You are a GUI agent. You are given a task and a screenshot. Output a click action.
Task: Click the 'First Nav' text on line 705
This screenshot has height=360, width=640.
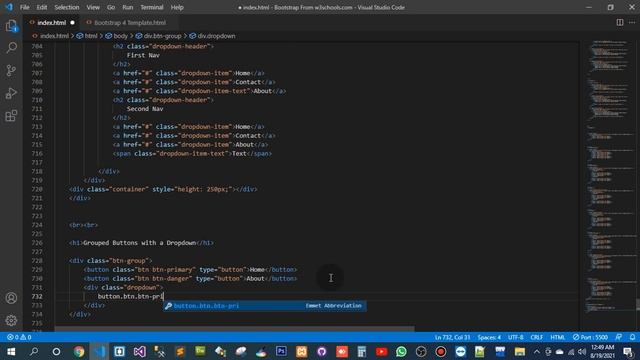143,55
